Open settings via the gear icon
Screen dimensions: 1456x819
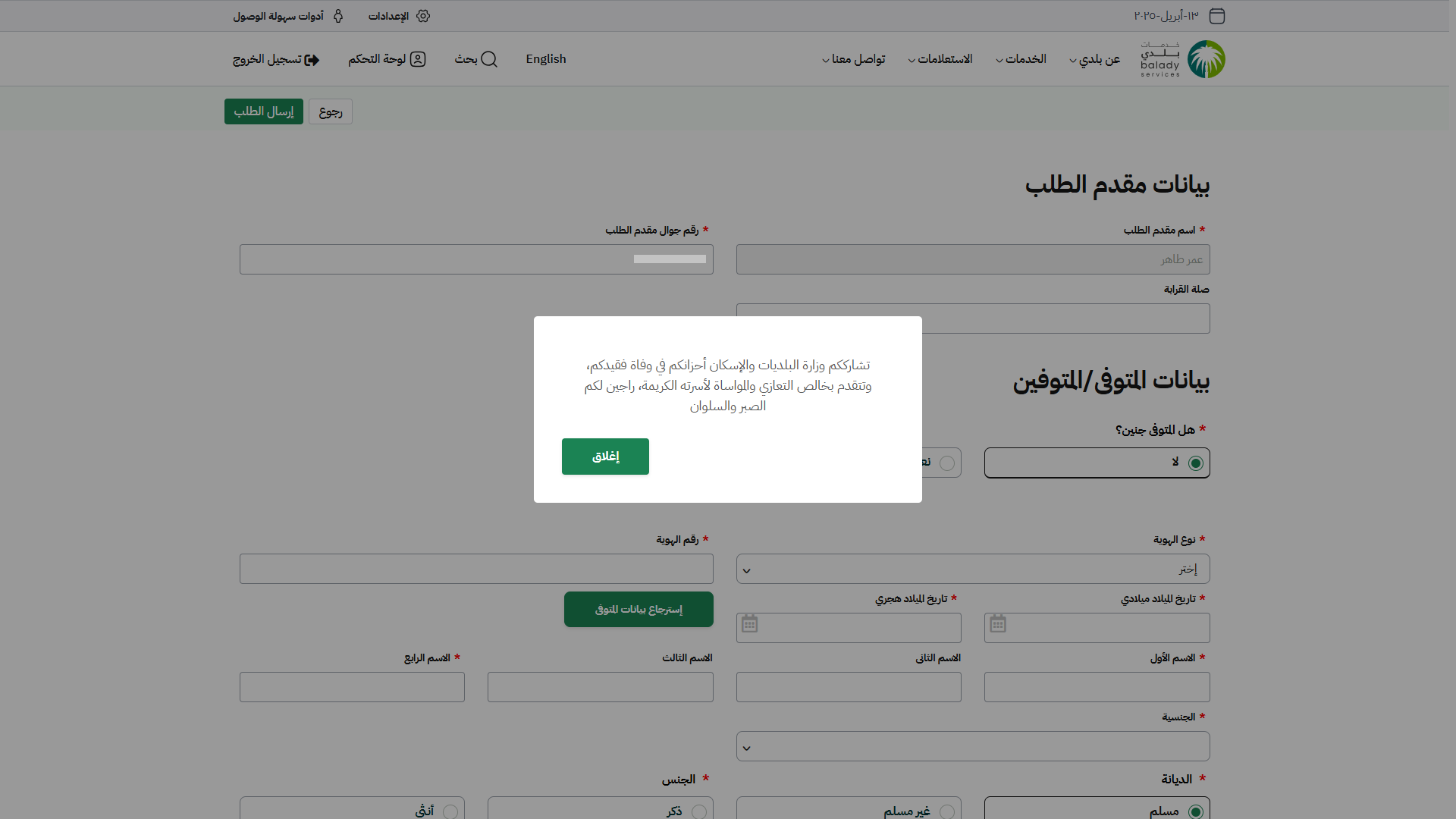(423, 16)
